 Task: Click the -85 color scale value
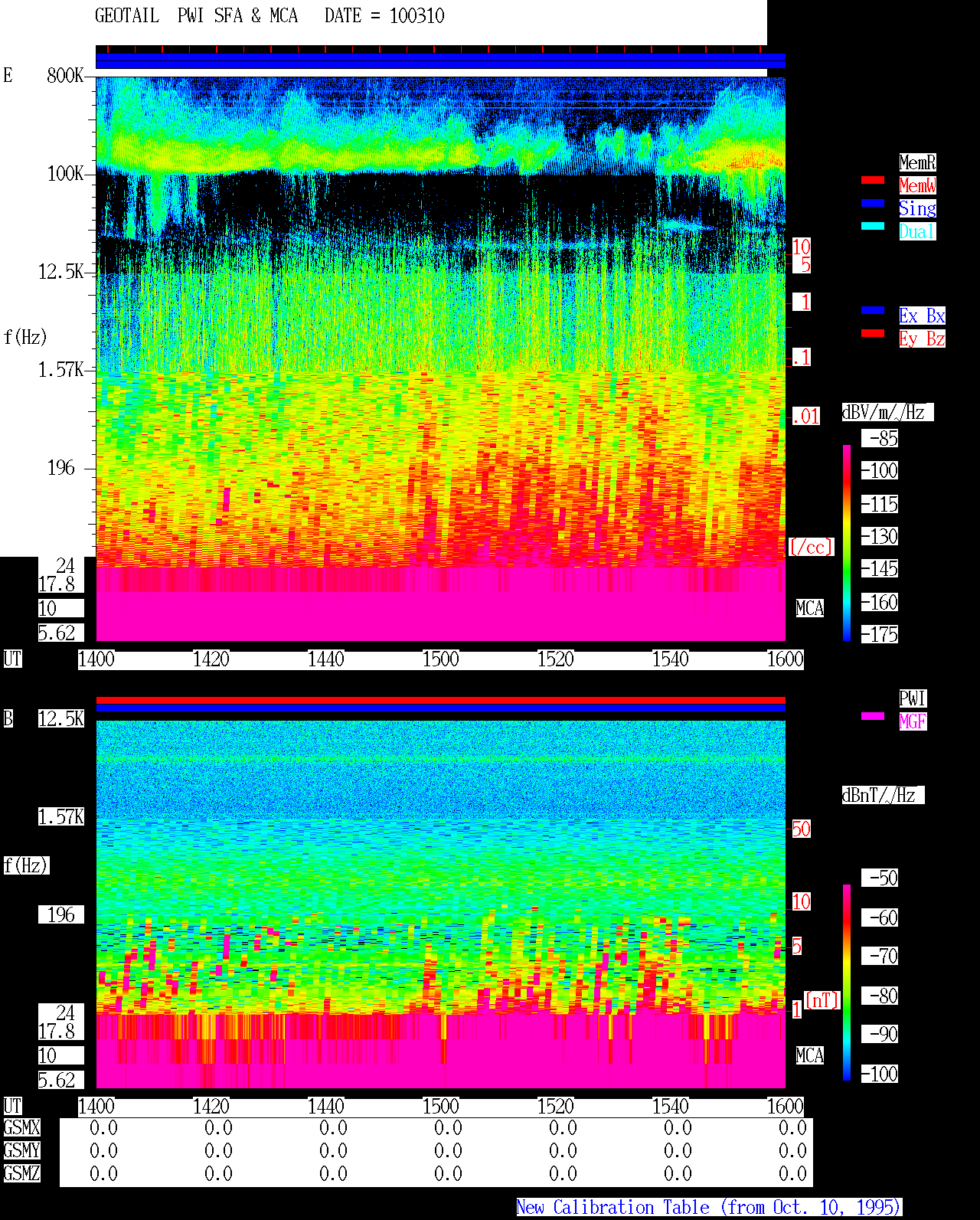click(880, 439)
